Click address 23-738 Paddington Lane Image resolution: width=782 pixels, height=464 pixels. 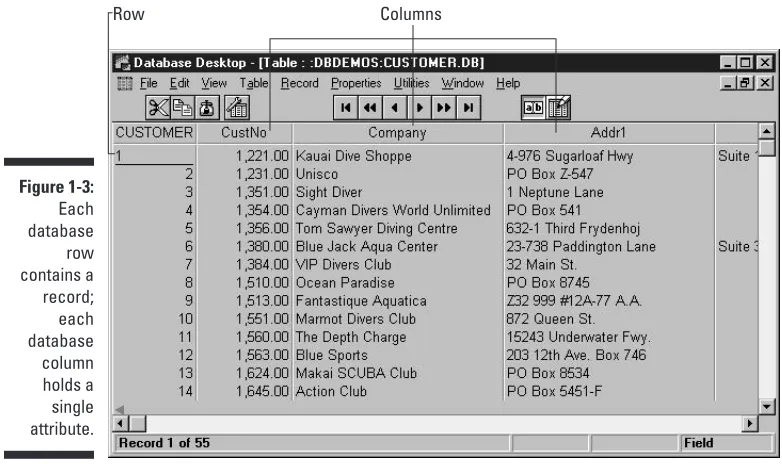(x=581, y=246)
